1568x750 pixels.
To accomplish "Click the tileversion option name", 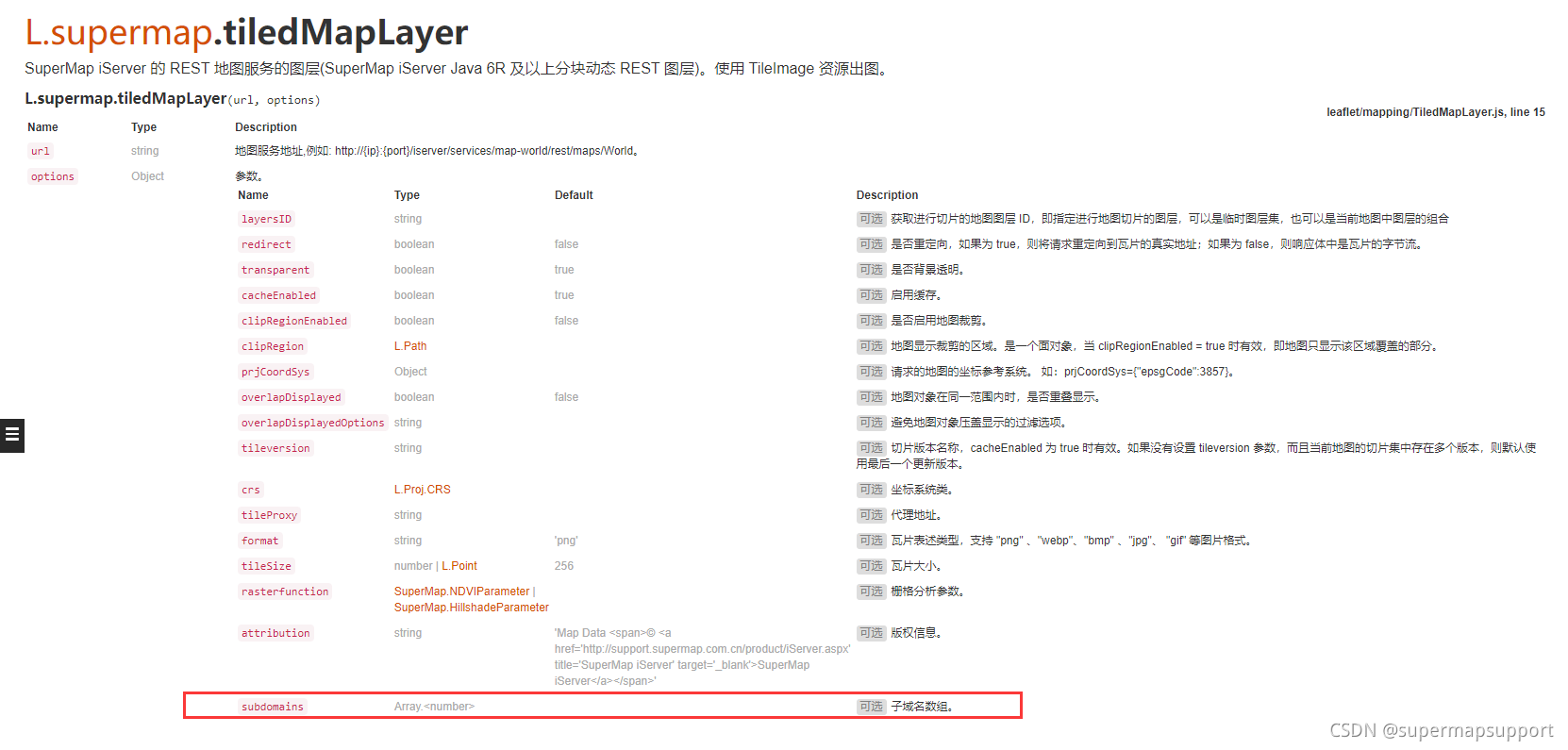I will [275, 448].
